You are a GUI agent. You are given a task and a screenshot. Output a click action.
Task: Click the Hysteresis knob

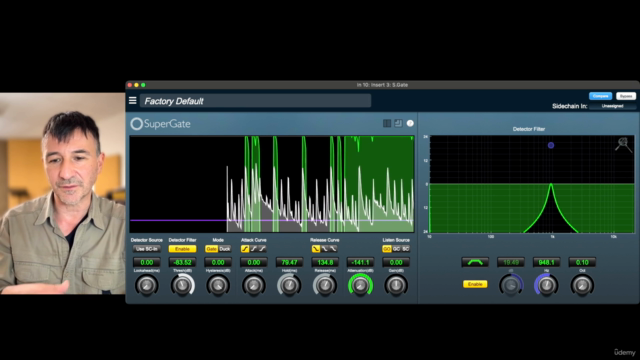[218, 285]
